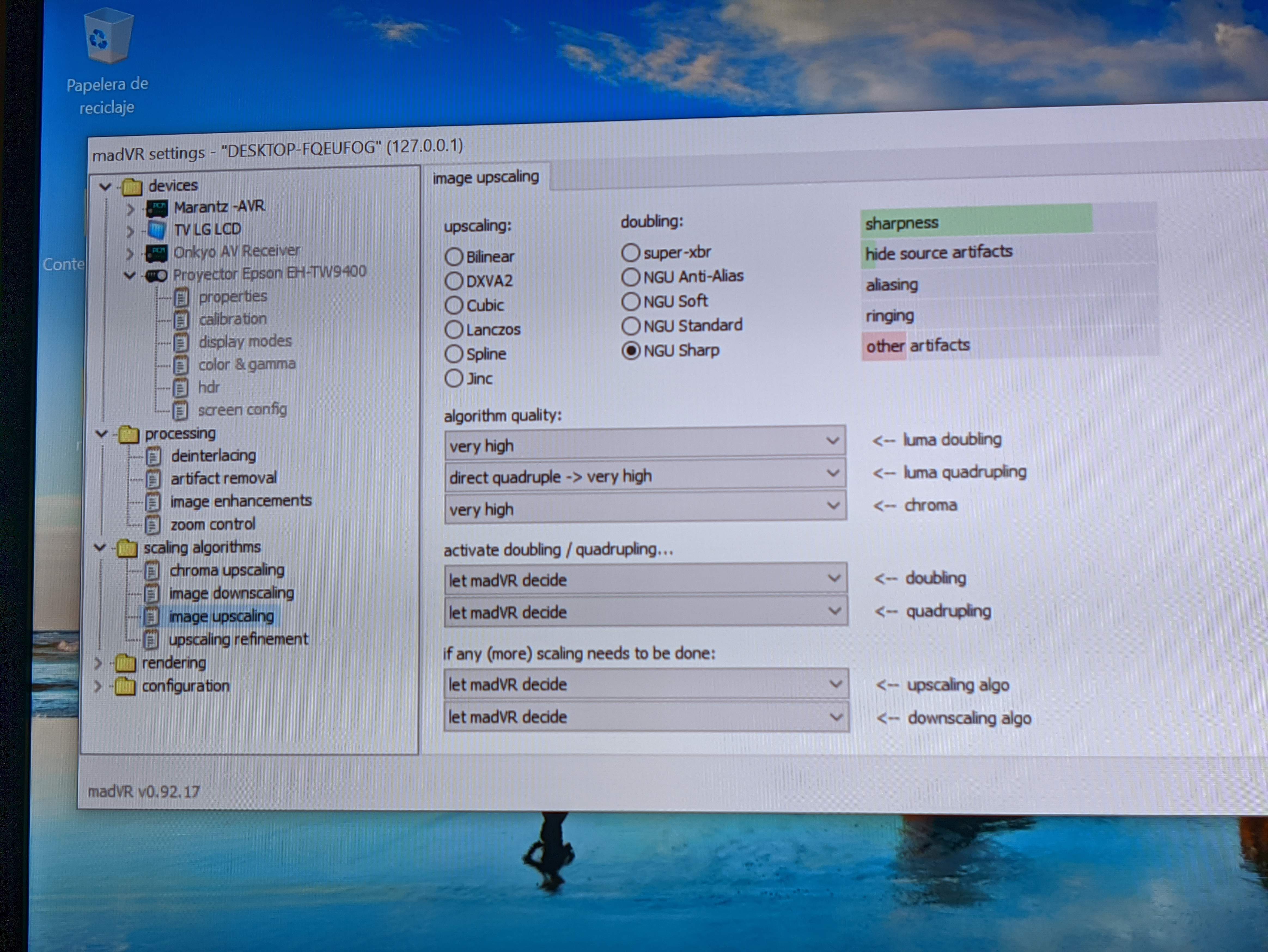The image size is (1268, 952).
Task: Open the activate quadrupling dropdown
Action: tap(645, 612)
